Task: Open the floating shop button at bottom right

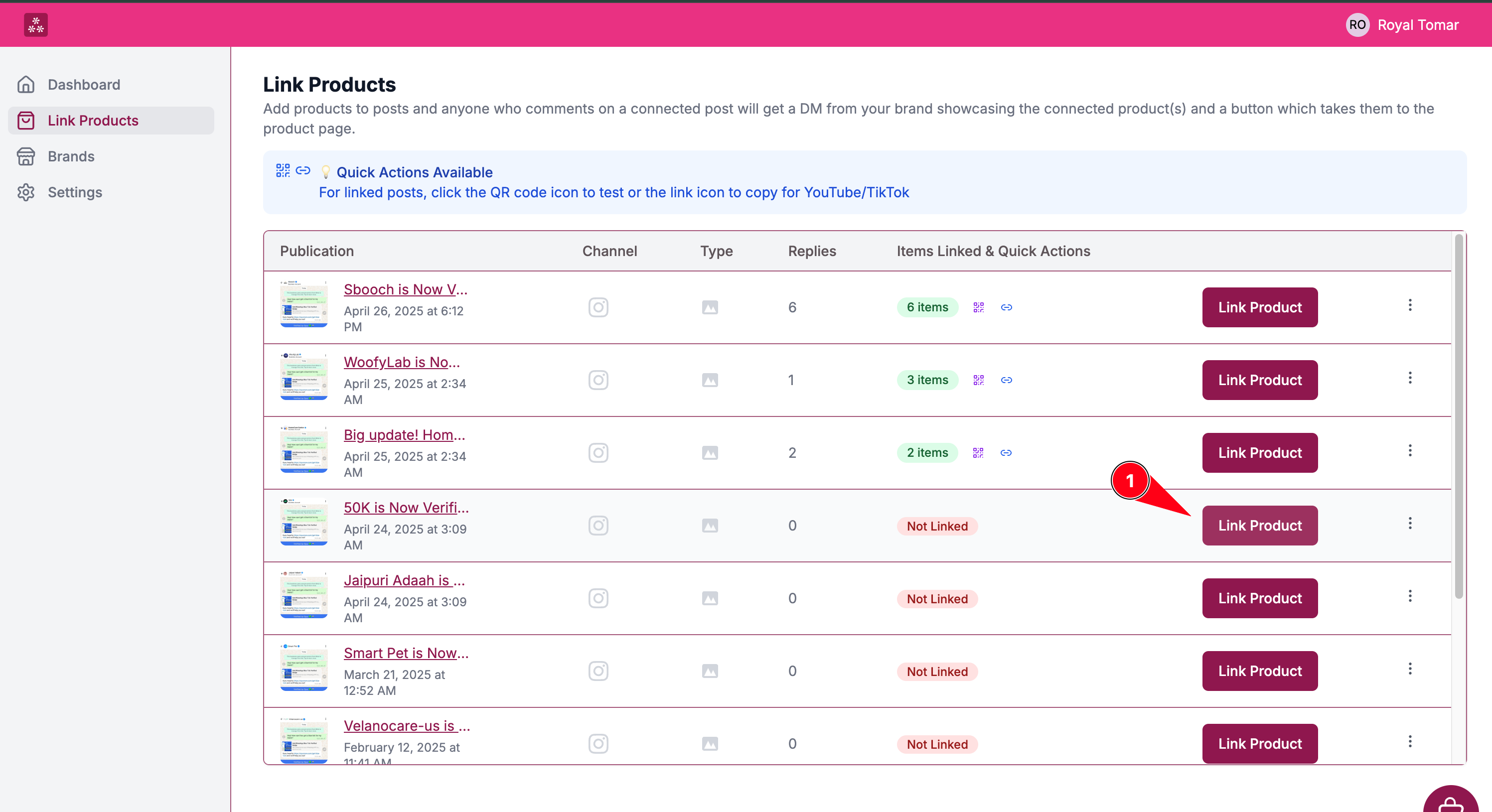Action: (x=1450, y=803)
